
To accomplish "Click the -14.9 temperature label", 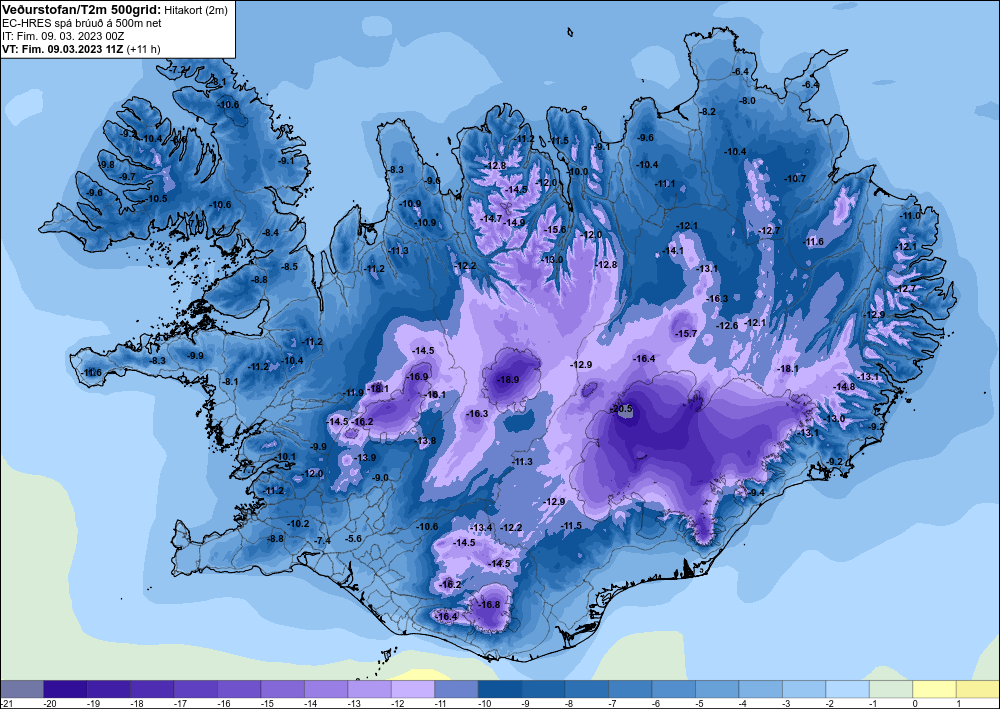I will (515, 223).
